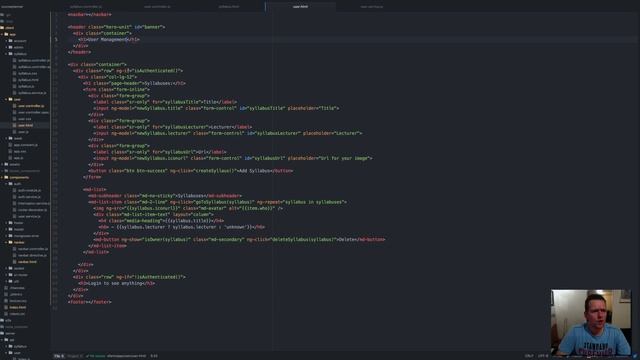This screenshot has height=360, width=640.
Task: Click the folder icon beside the client root
Action: pos(2,28)
